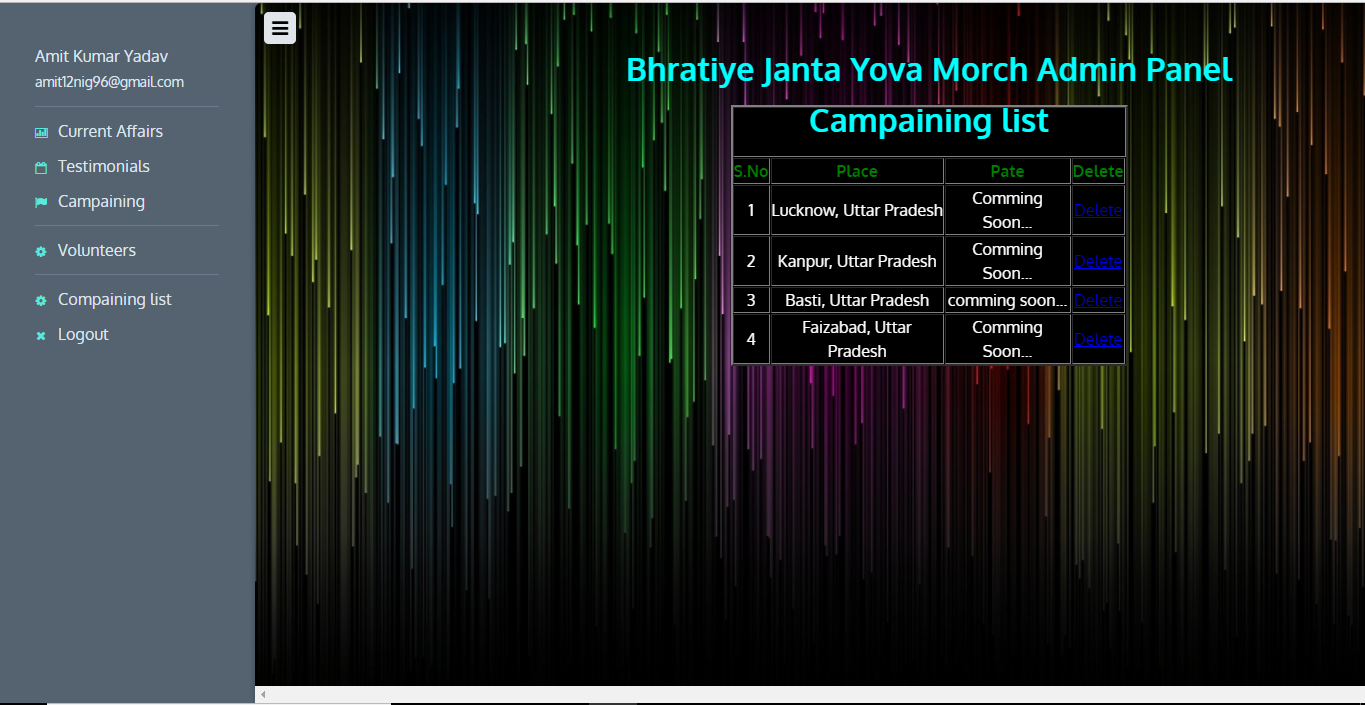Click the Place column header

tap(857, 171)
